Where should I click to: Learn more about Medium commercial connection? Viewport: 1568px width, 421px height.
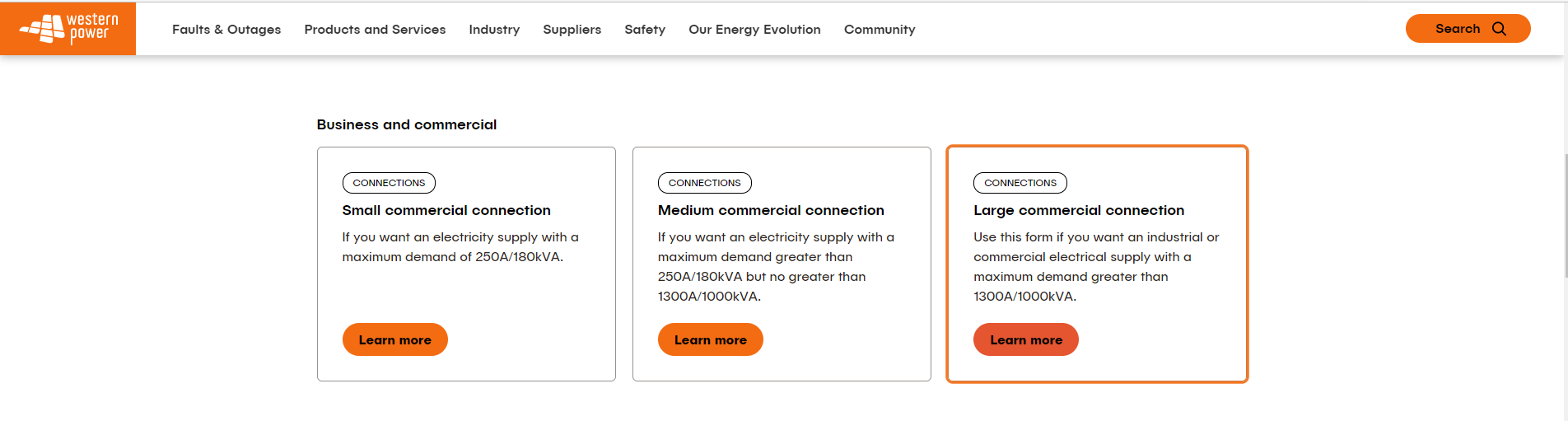[710, 339]
